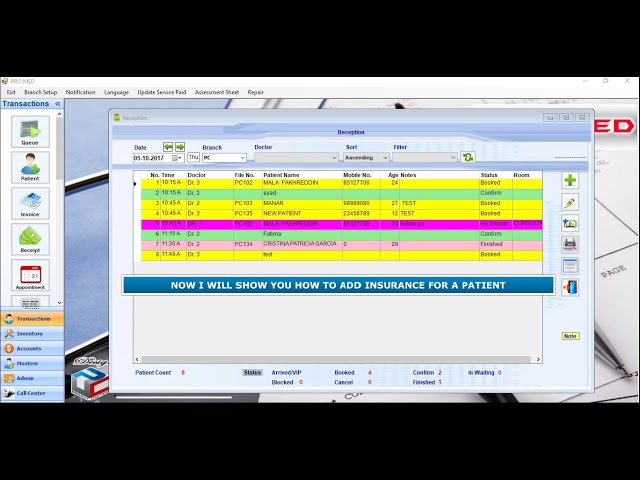Click the green refresh icon beside Filter
640x480 pixels.
[x=468, y=157]
